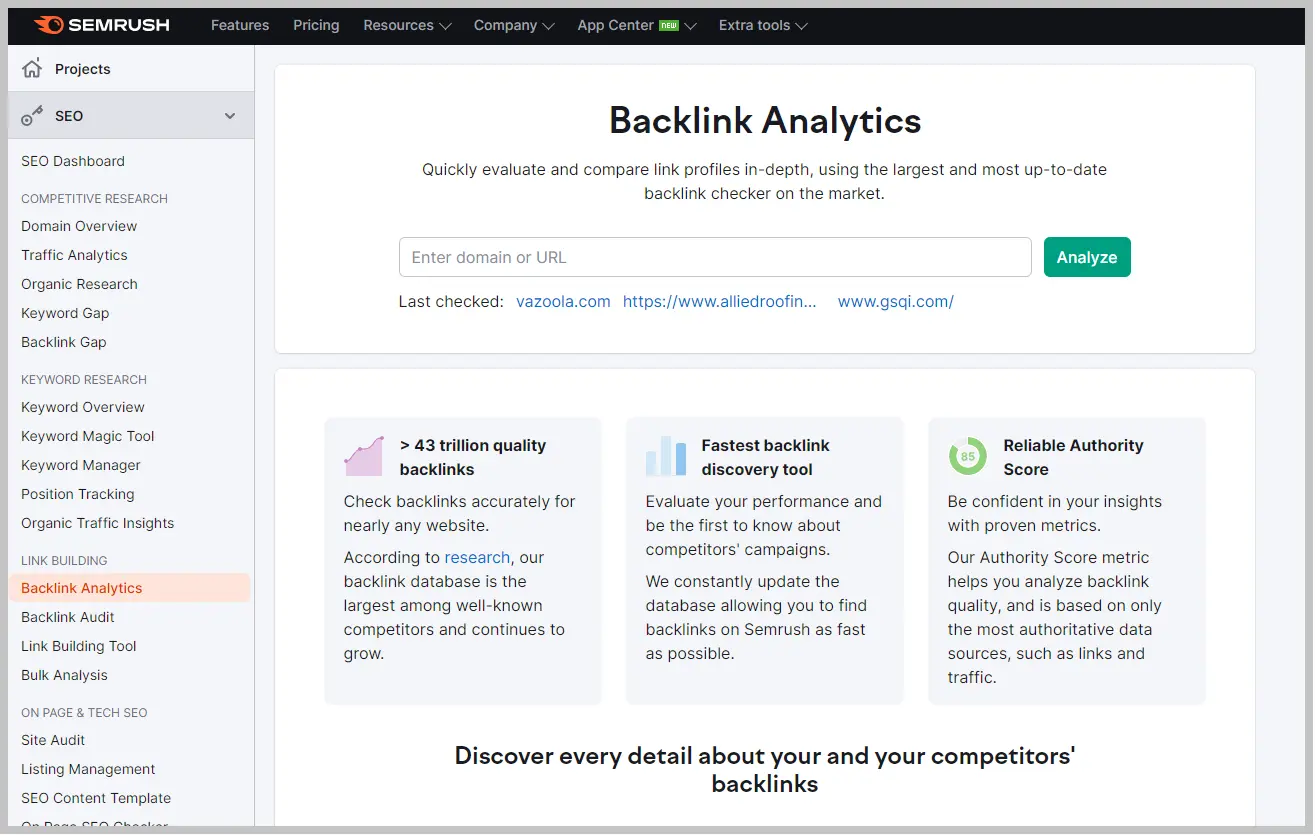The height and width of the screenshot is (837, 1315).
Task: Open Link Building Tool
Action: [x=79, y=646]
